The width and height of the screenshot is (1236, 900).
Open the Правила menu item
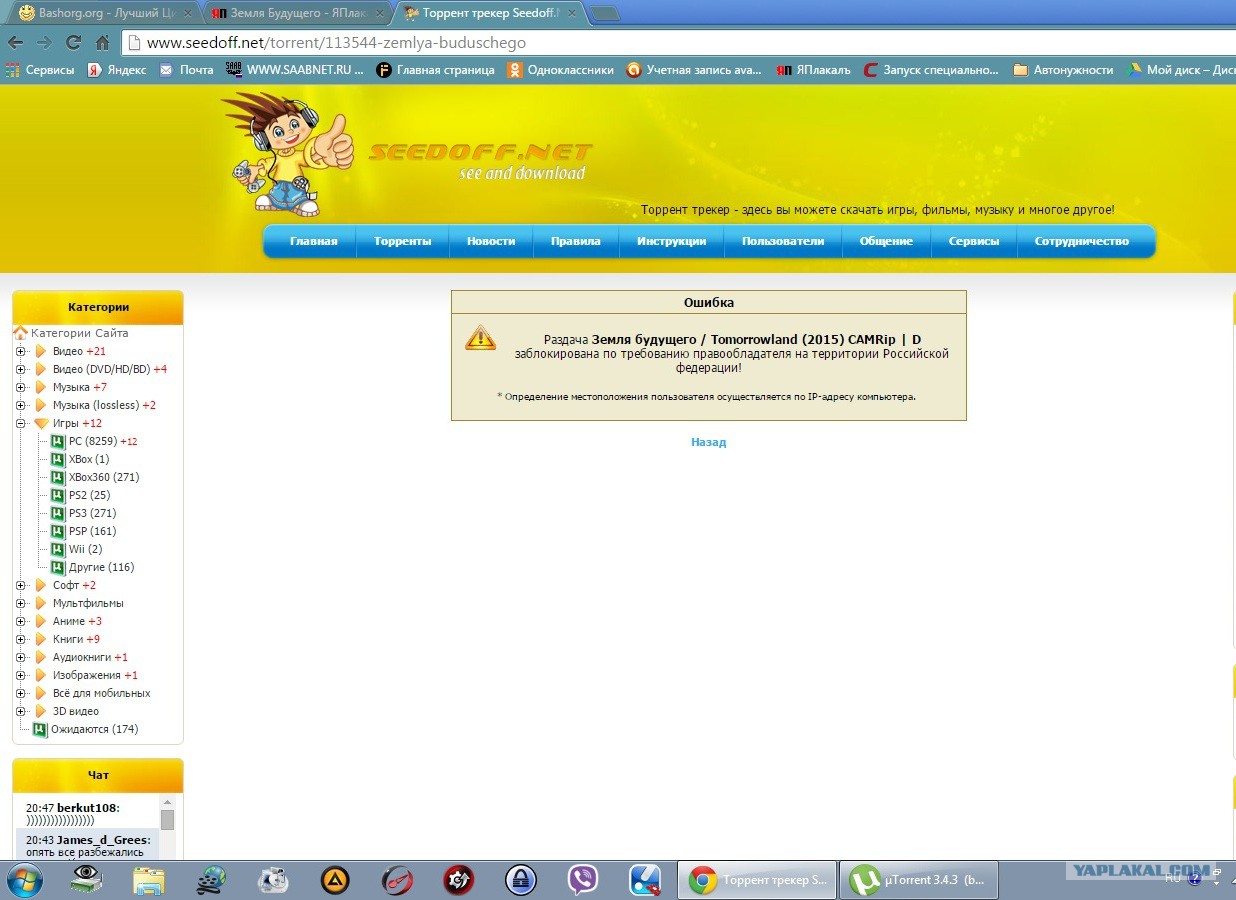[x=576, y=241]
